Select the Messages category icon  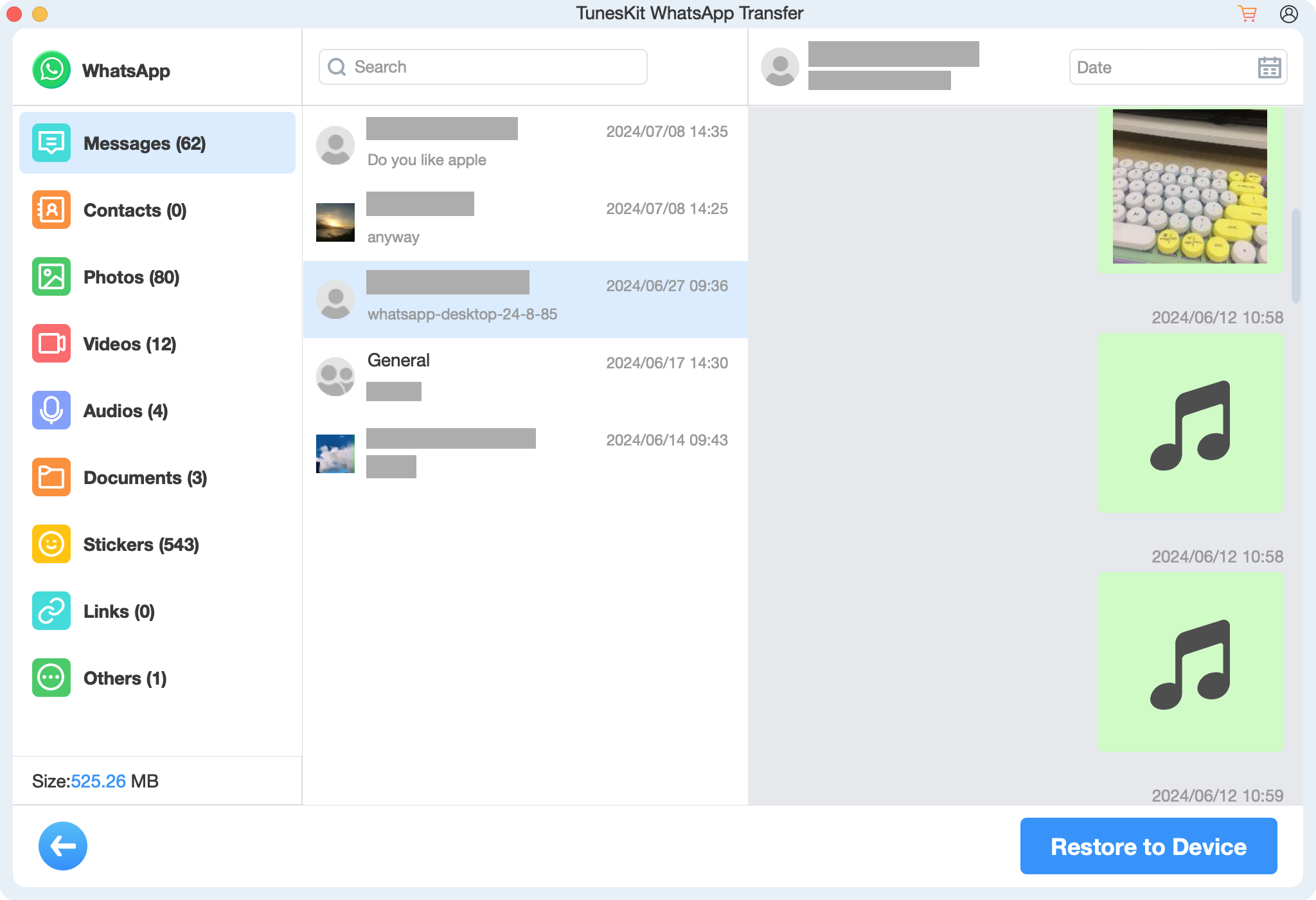(50, 142)
